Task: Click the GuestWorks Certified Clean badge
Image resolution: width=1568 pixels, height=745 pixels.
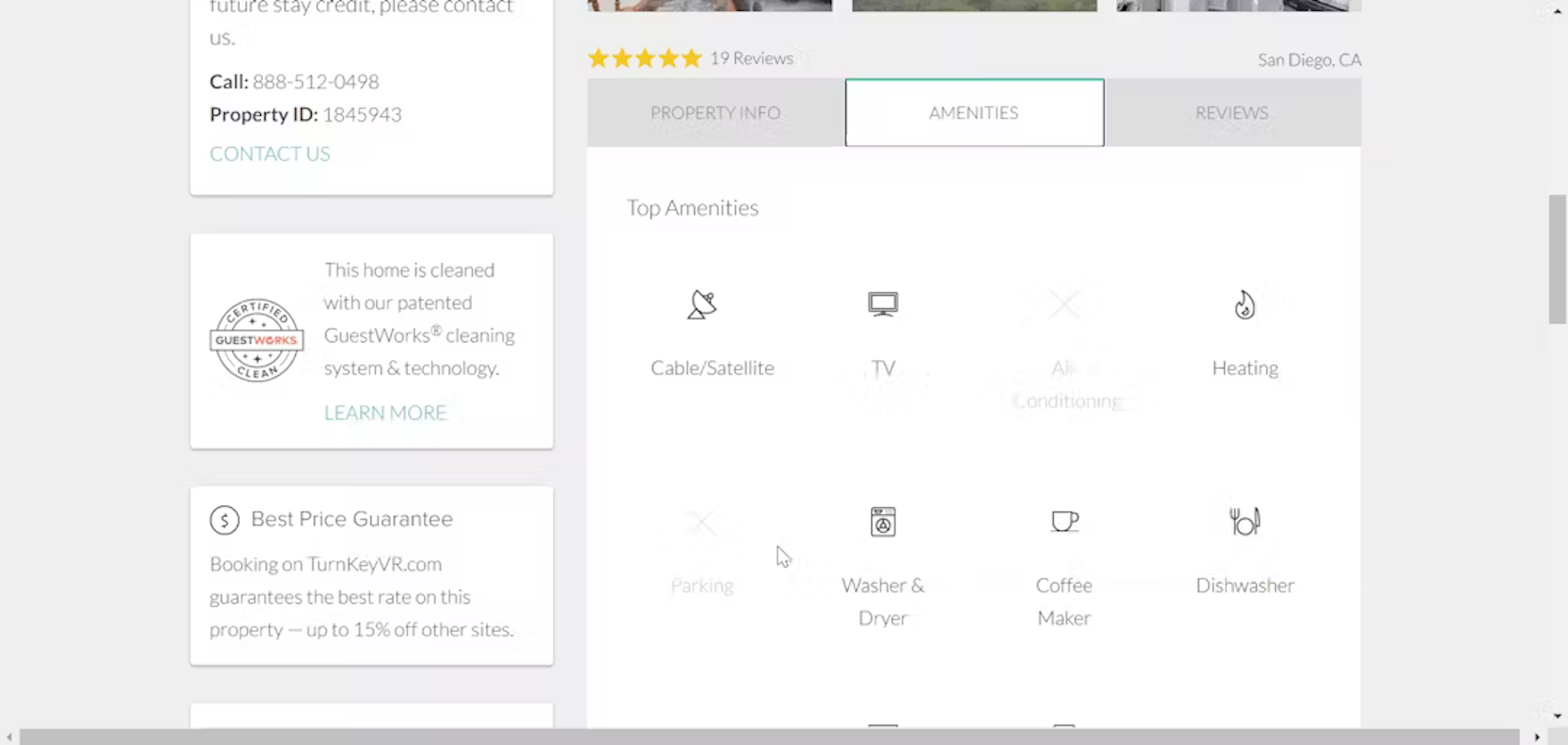Action: (x=257, y=340)
